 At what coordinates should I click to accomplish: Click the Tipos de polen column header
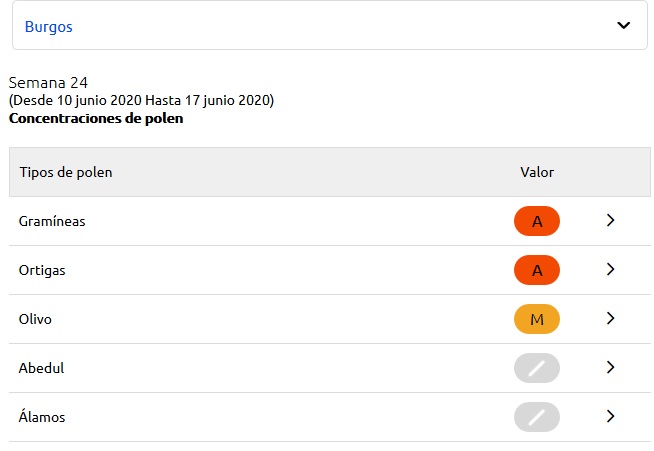tap(66, 172)
